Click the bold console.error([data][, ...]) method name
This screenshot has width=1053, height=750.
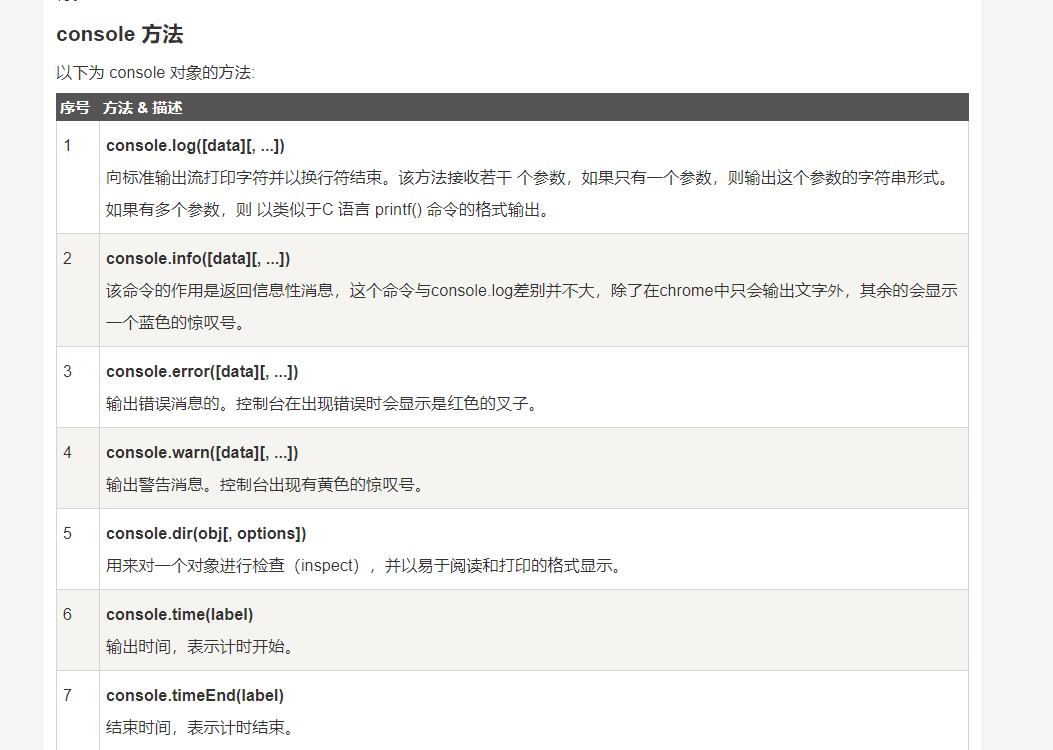click(x=202, y=372)
